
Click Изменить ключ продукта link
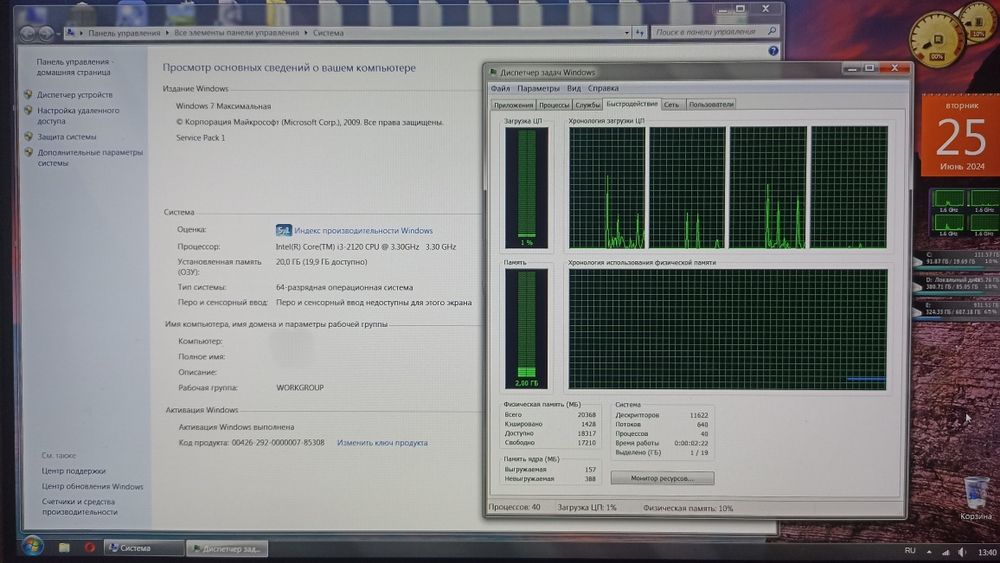(382, 442)
